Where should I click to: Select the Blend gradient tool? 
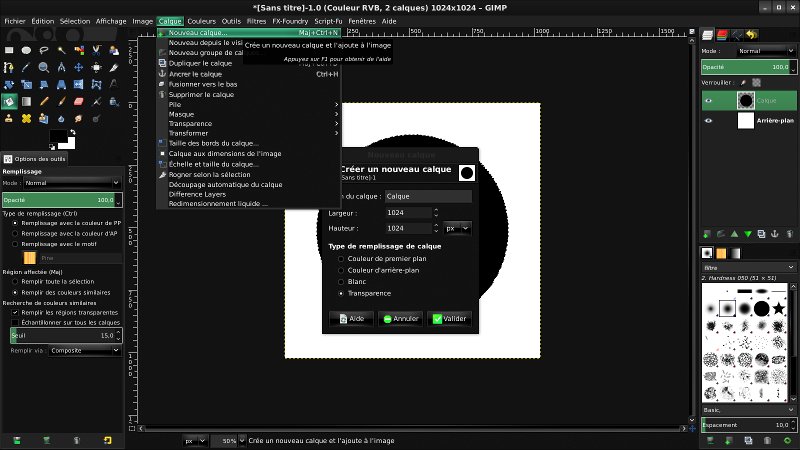click(x=26, y=102)
